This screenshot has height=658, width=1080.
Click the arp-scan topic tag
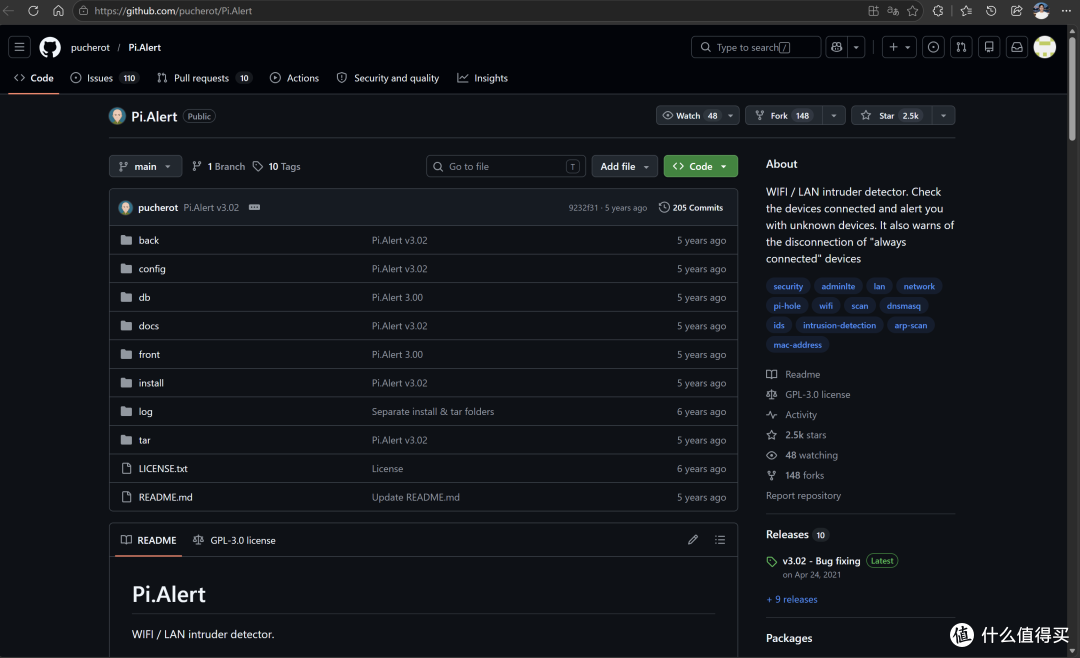pyautogui.click(x=911, y=325)
